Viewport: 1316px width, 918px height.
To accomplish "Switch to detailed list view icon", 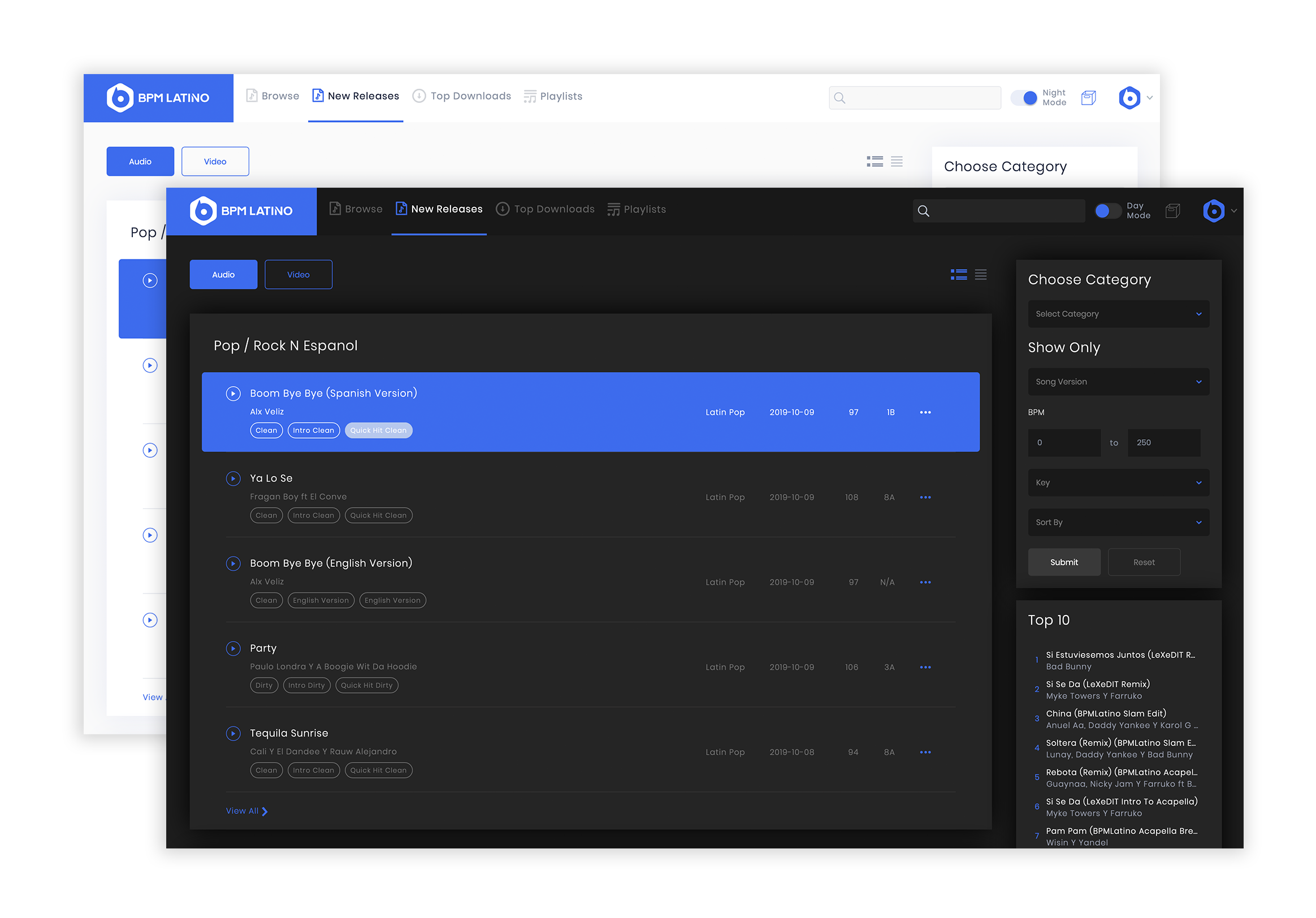I will [x=958, y=275].
